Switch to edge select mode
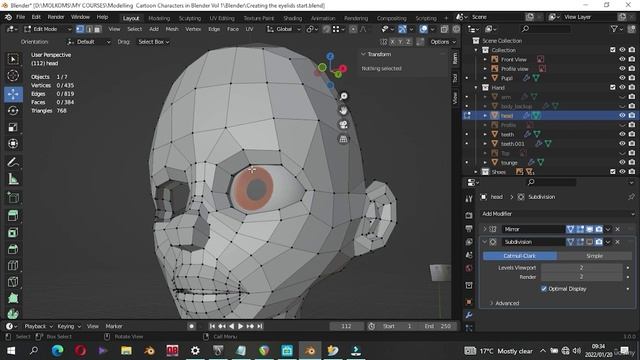 (x=89, y=29)
